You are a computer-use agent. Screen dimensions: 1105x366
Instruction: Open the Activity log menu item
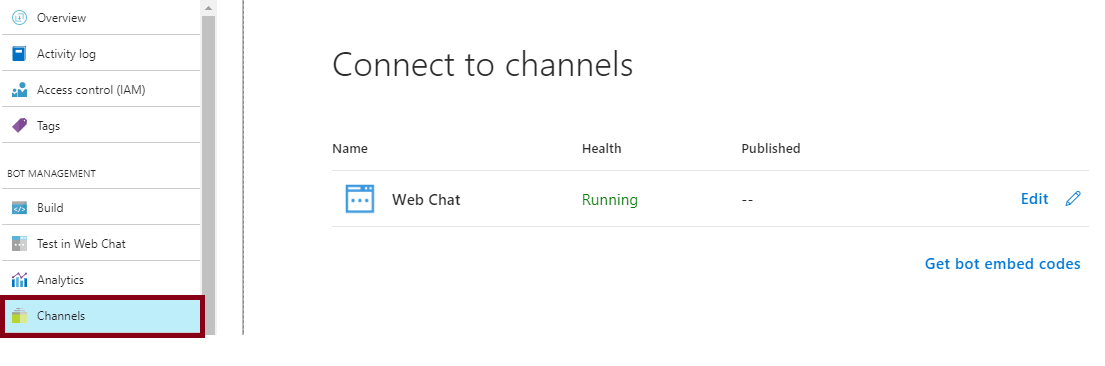[x=101, y=54]
